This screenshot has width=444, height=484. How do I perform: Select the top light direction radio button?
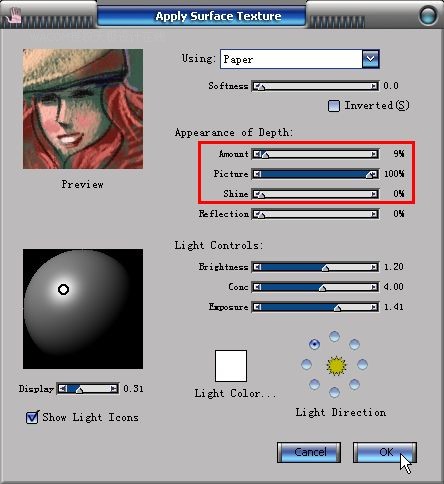click(x=334, y=336)
